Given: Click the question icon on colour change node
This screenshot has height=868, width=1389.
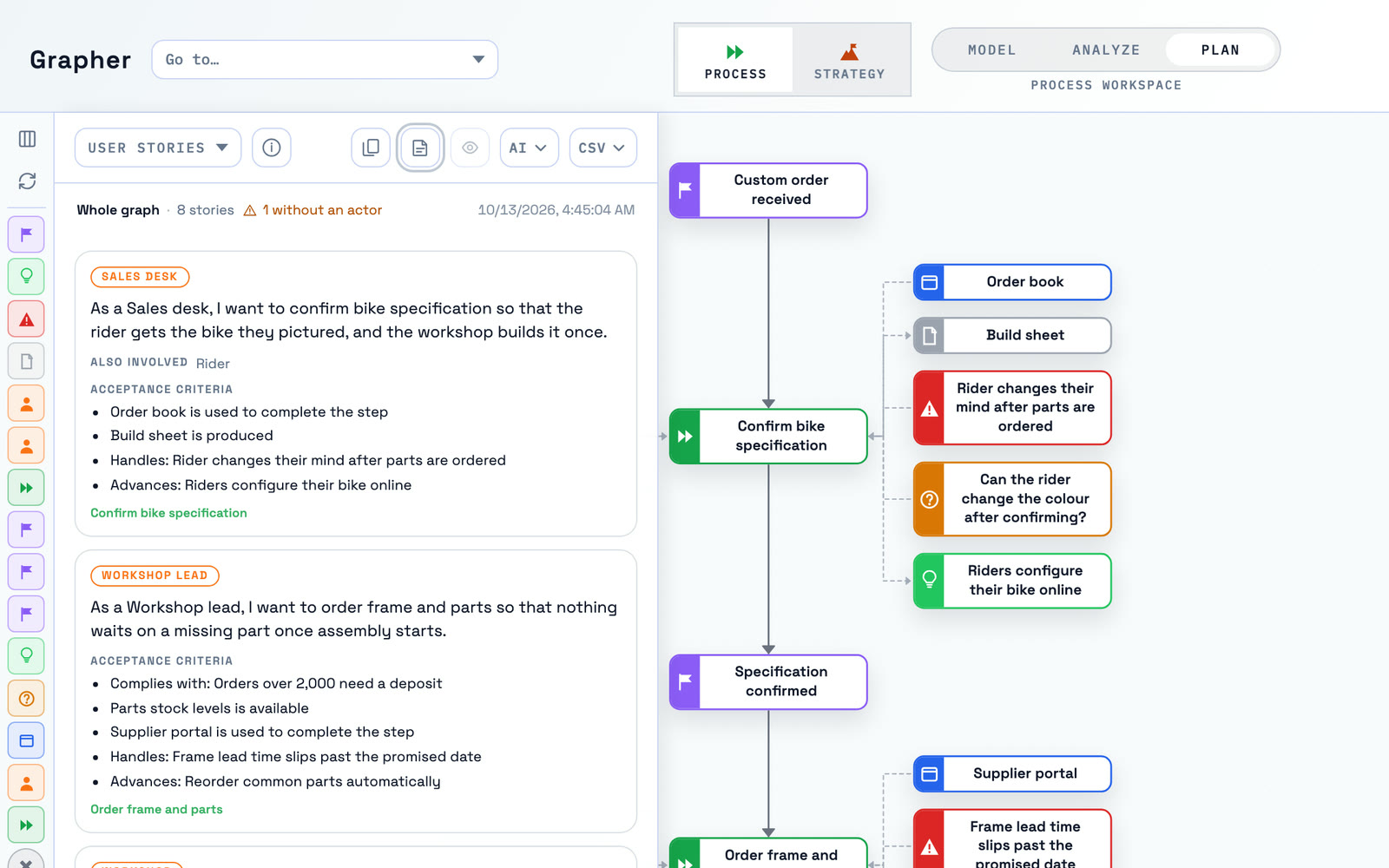Looking at the screenshot, I should (929, 499).
